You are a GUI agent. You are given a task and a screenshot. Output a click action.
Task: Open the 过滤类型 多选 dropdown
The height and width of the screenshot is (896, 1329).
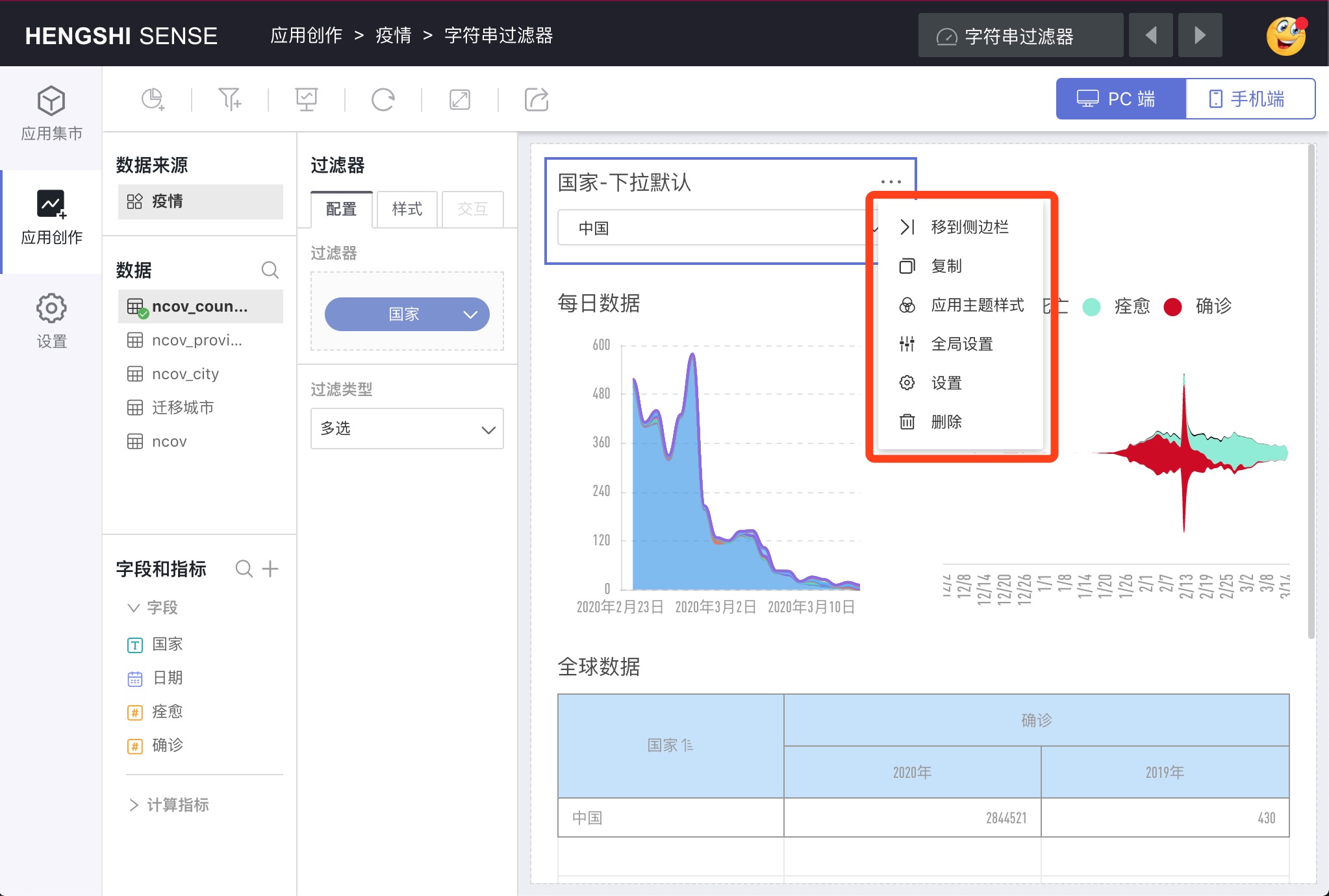click(407, 429)
